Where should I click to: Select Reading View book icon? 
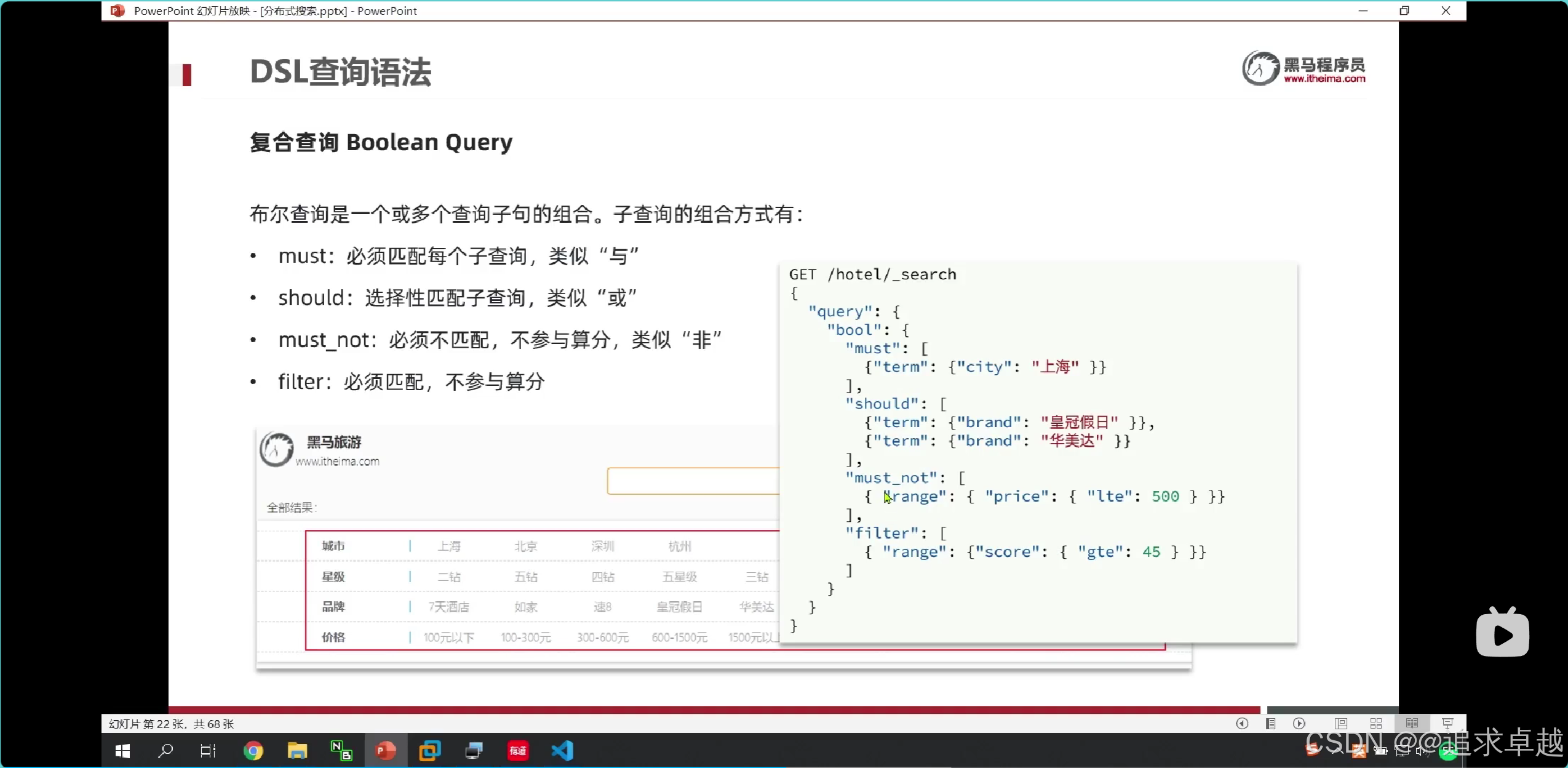click(1412, 724)
